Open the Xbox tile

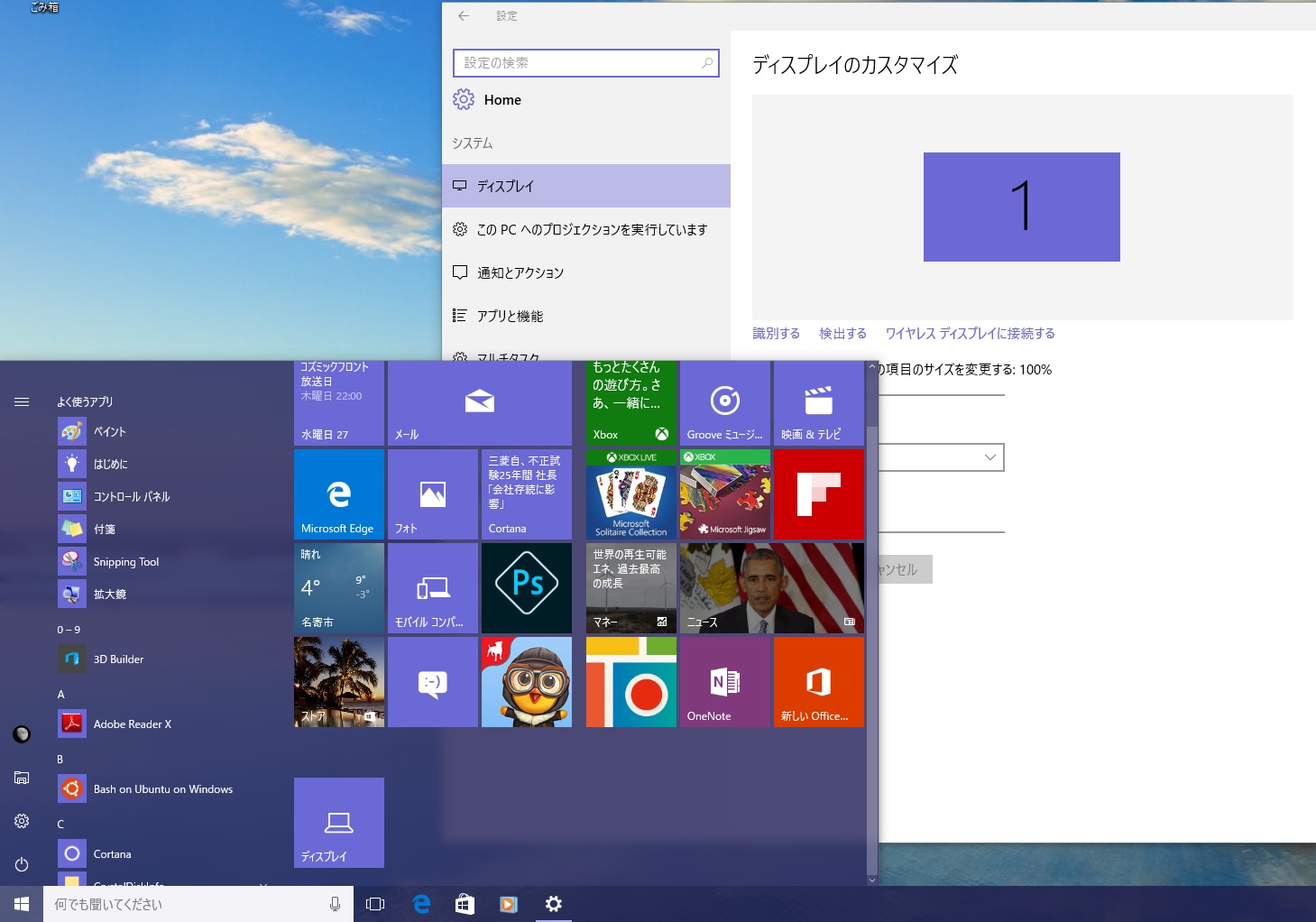631,403
